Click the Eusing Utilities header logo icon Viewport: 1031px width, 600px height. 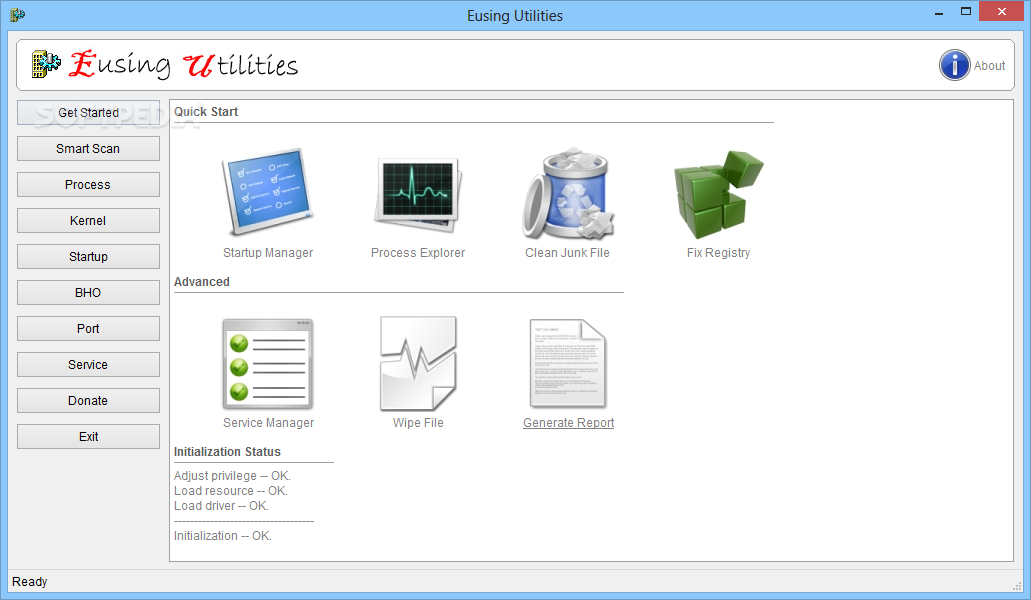point(46,64)
